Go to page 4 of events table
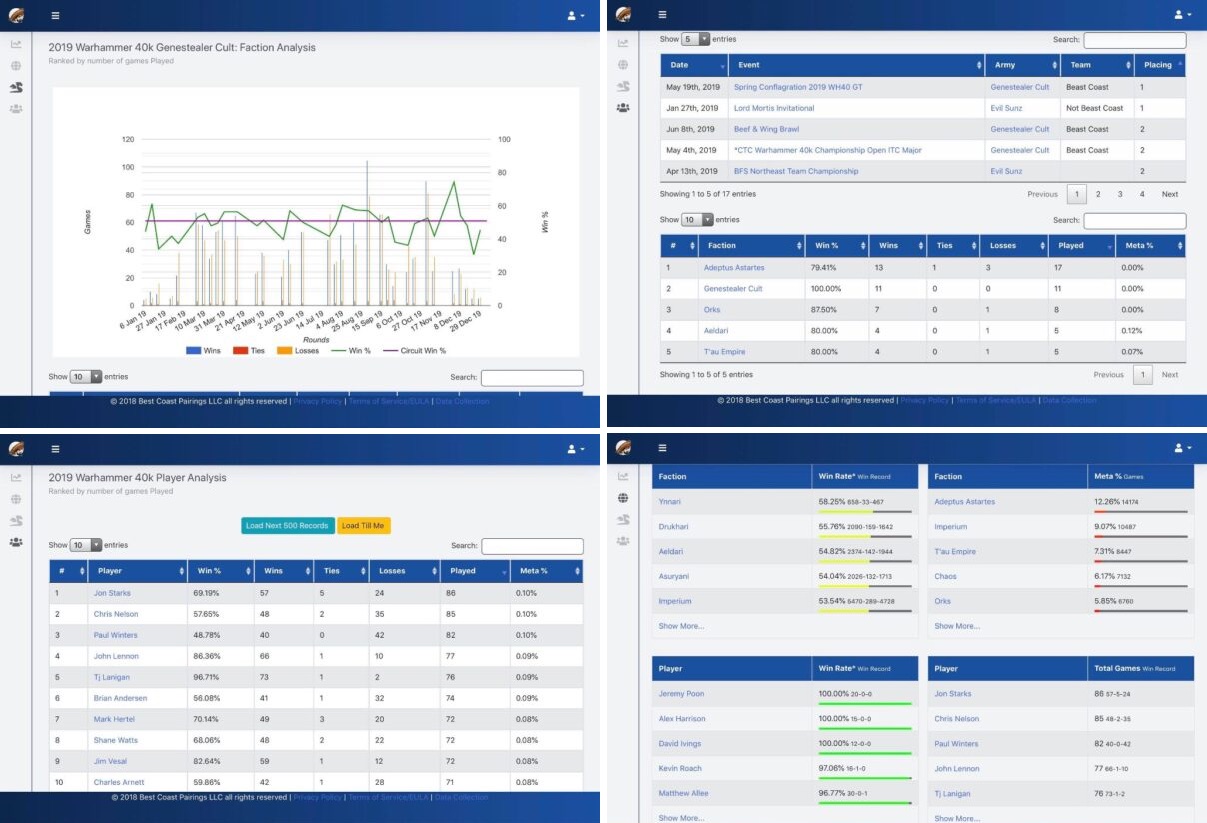Image resolution: width=1207 pixels, height=823 pixels. pyautogui.click(x=1142, y=194)
